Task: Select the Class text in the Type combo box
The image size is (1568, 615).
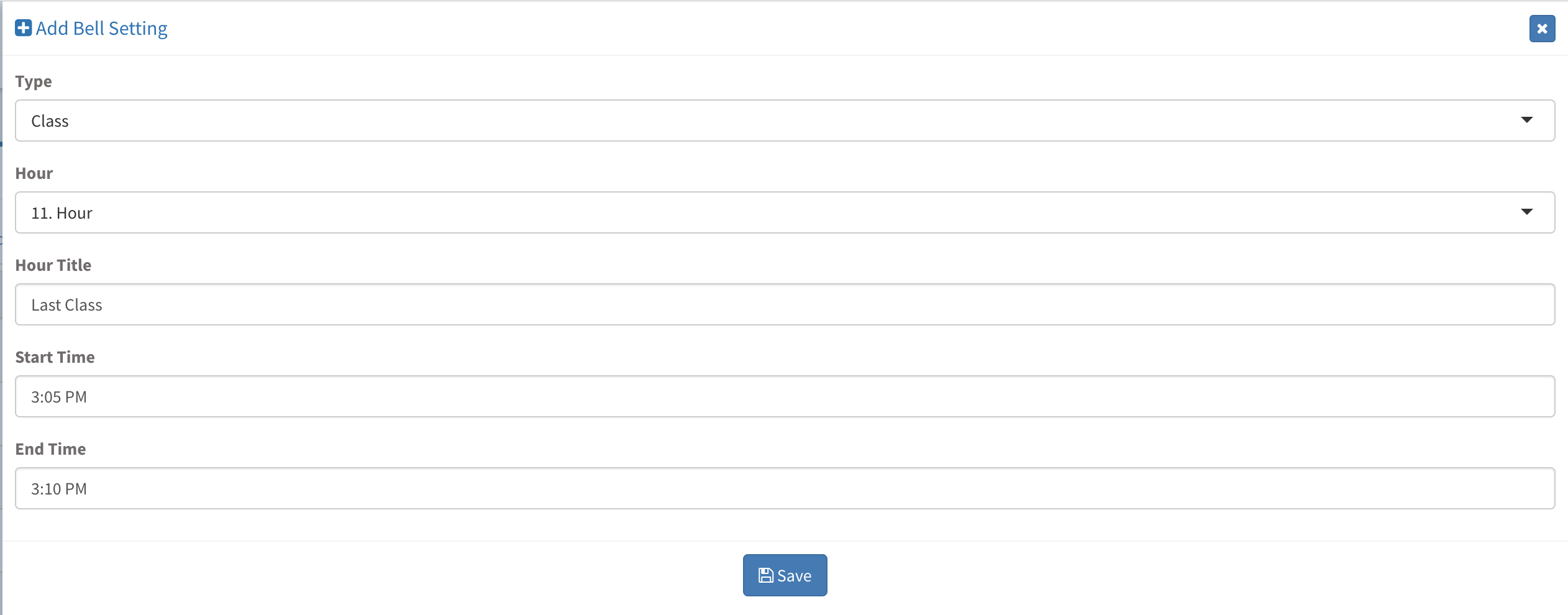Action: 50,121
